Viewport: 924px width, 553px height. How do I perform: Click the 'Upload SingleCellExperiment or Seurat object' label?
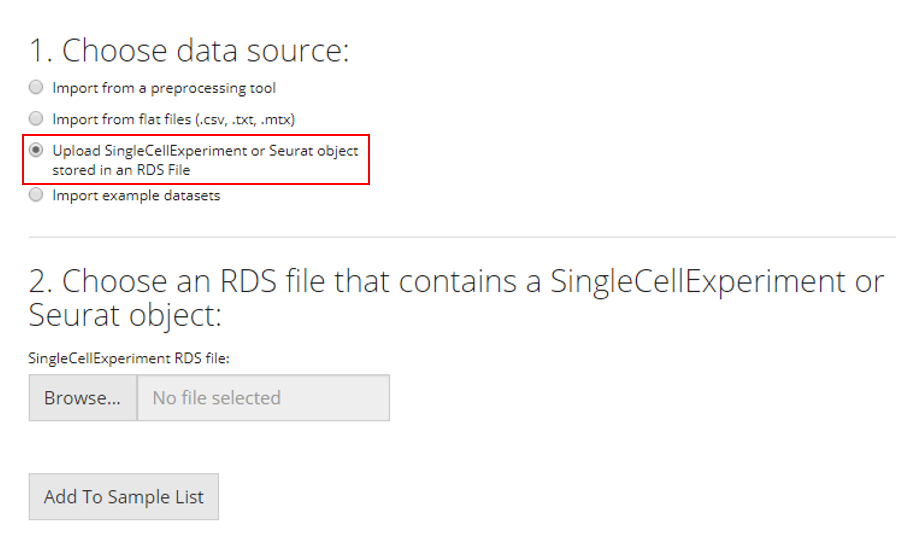coord(205,151)
